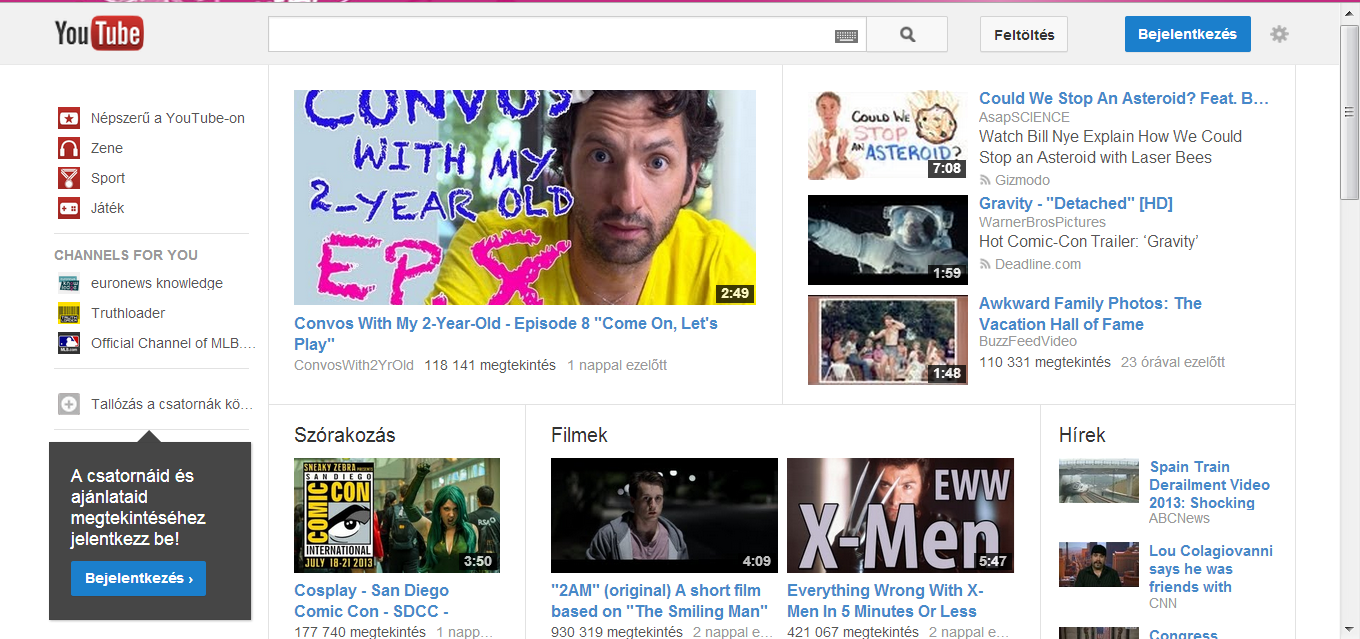Click the Feltöltés upload button
The image size is (1360, 639).
(x=1024, y=34)
